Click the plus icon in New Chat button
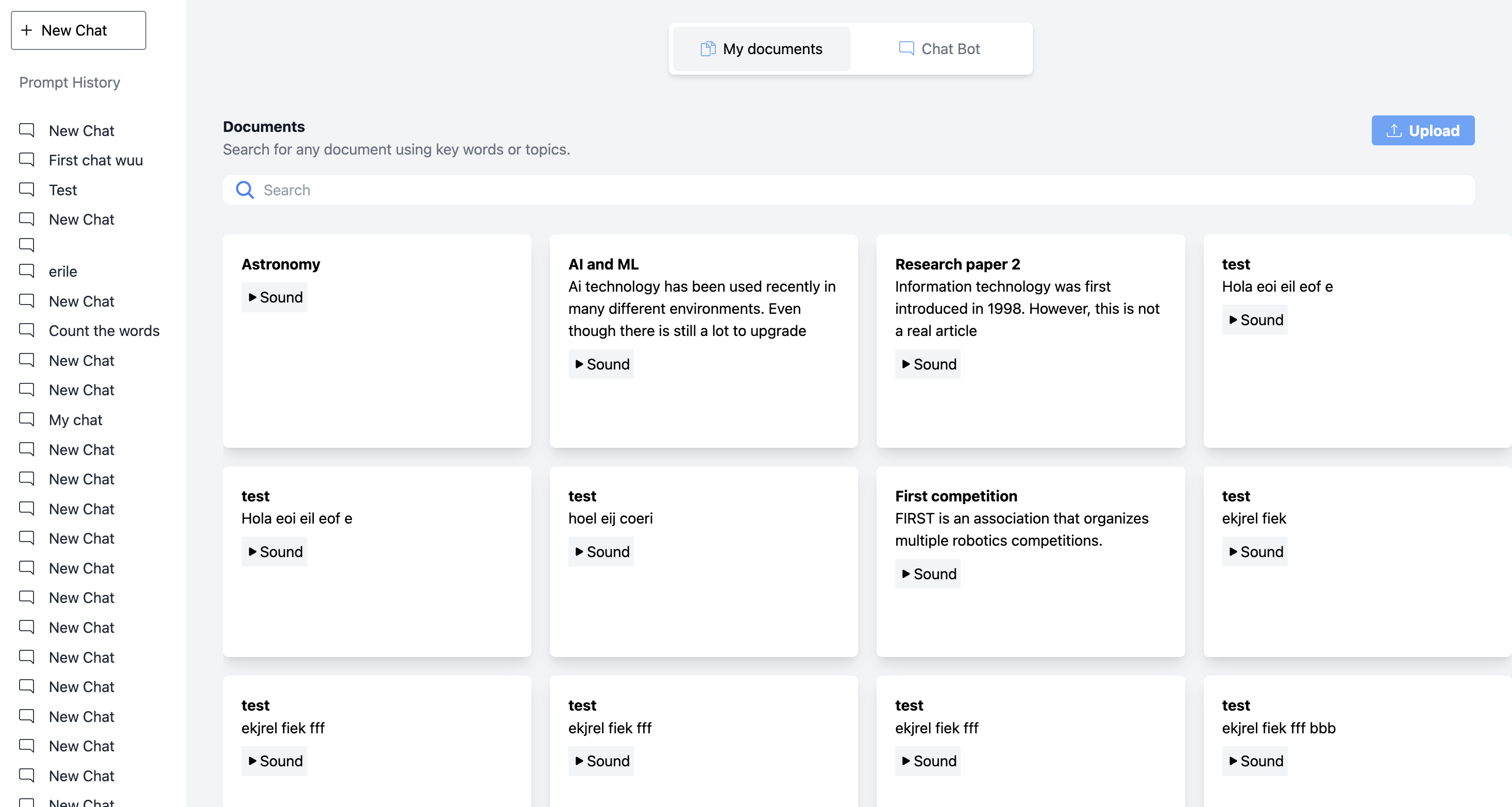The image size is (1512, 807). click(26, 30)
